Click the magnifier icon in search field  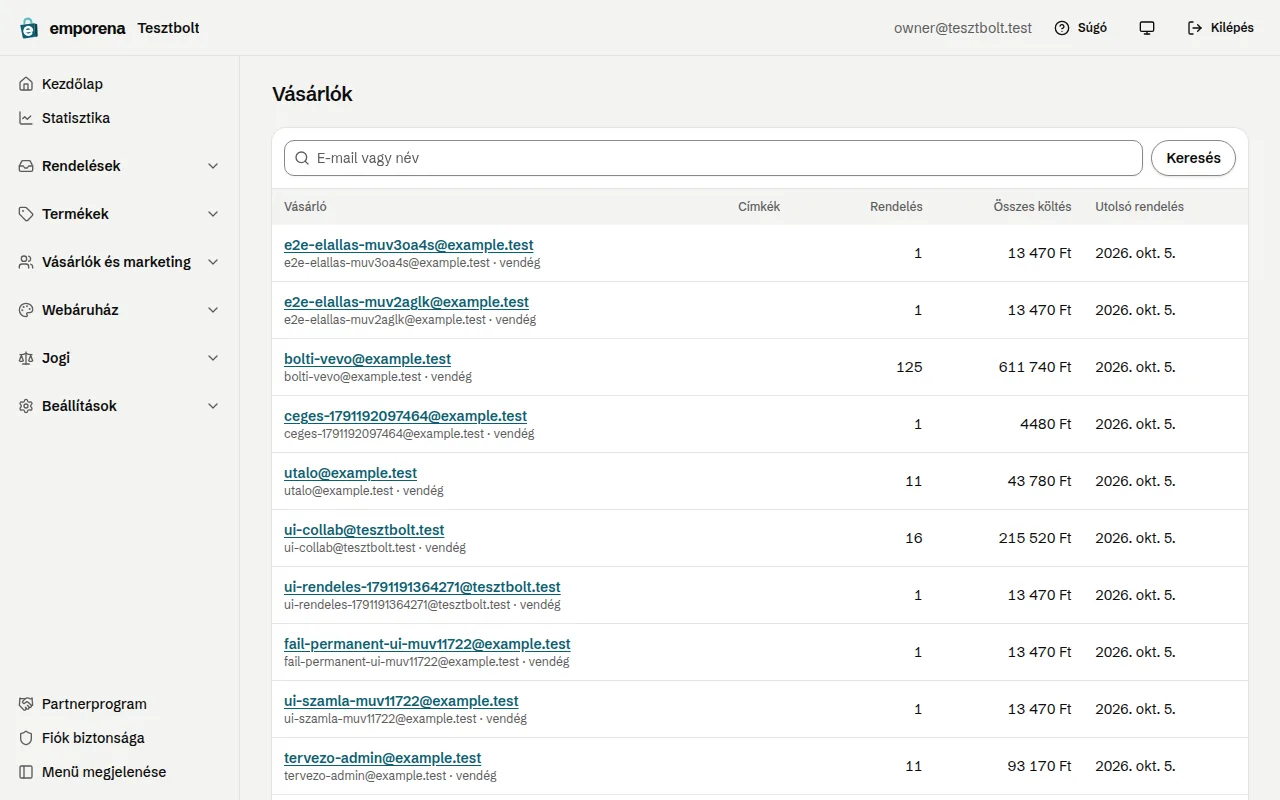302,158
